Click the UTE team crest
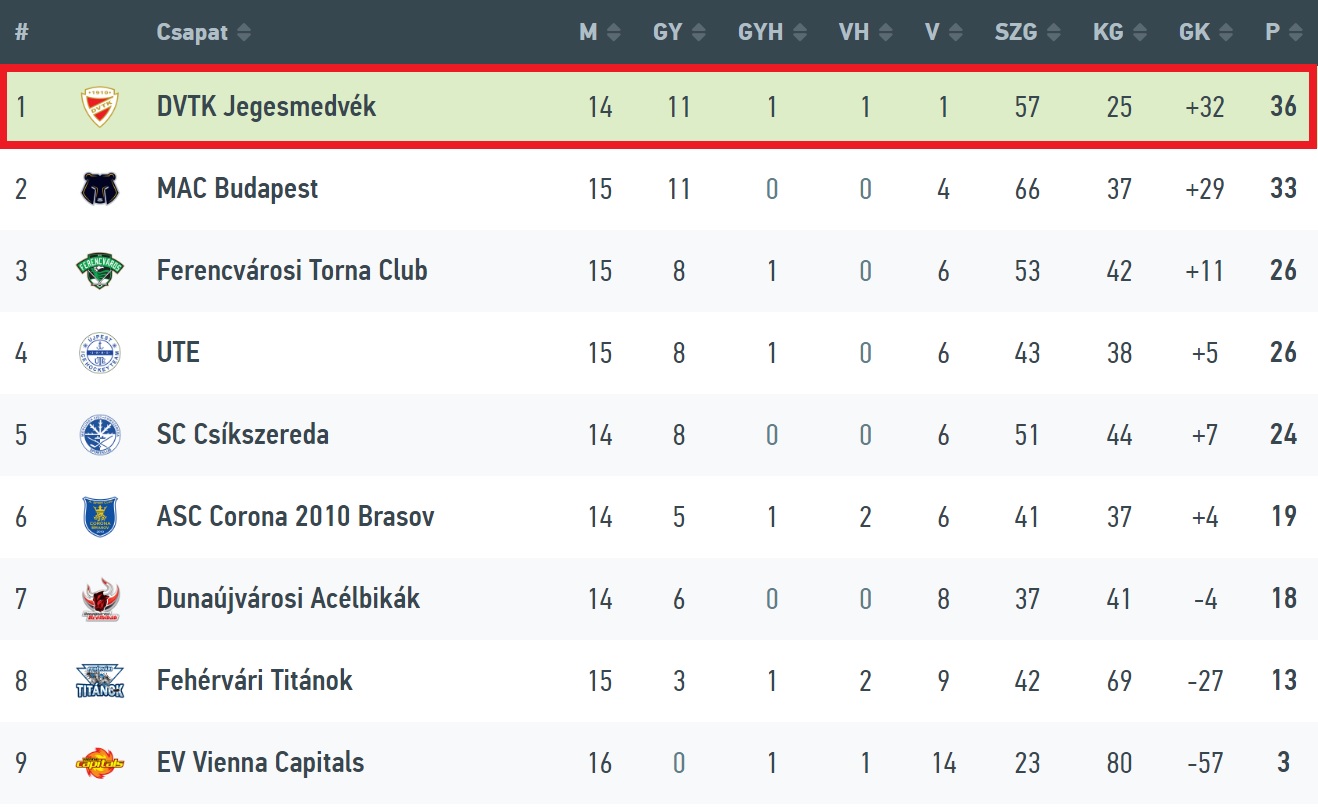The width and height of the screenshot is (1318, 810). (x=99, y=353)
